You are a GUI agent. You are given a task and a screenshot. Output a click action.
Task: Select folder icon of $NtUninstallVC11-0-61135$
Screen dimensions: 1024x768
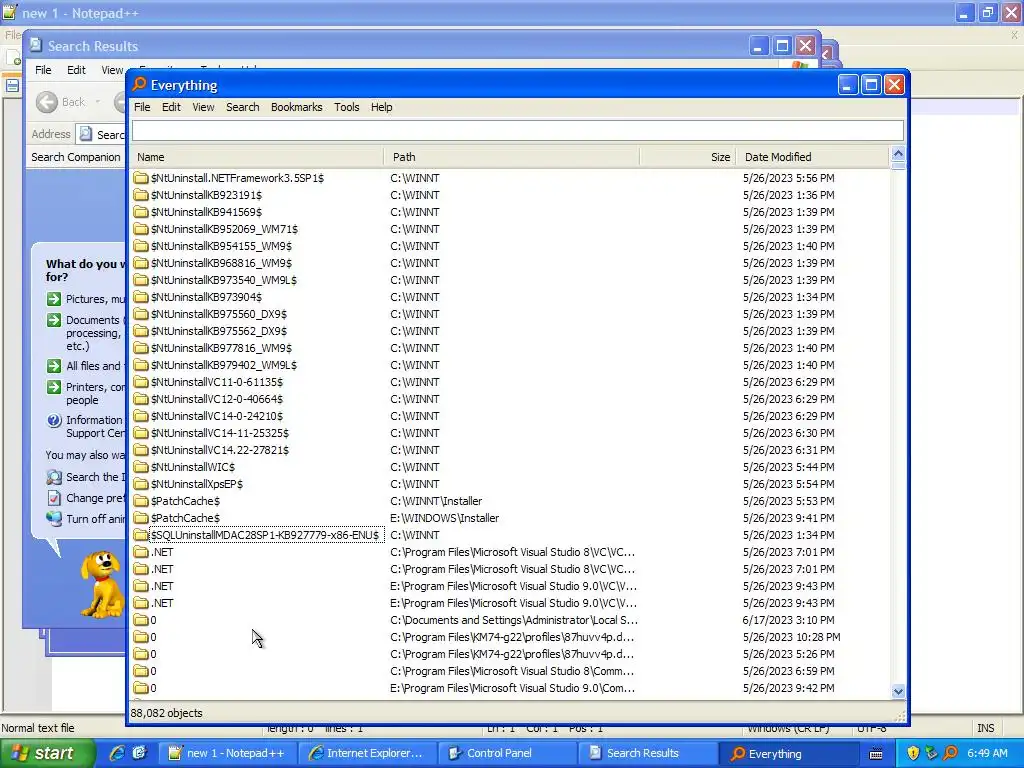[140, 381]
